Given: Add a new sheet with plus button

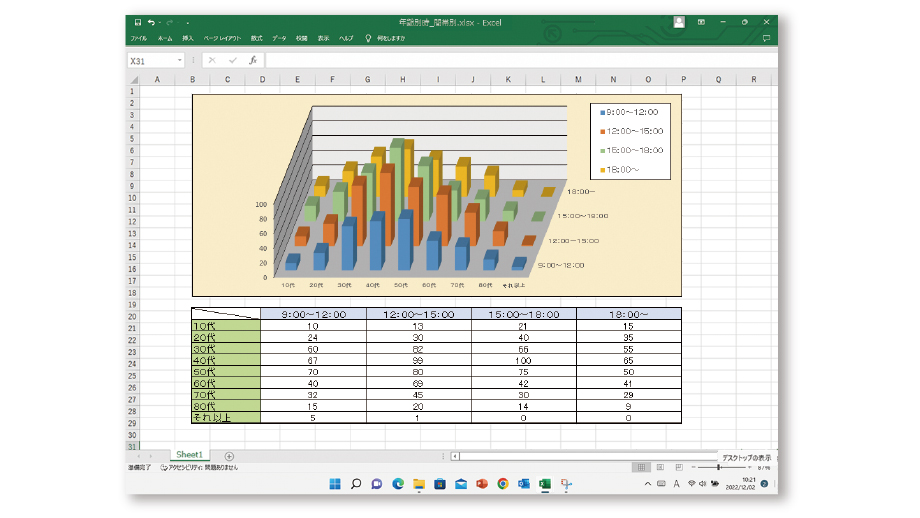Looking at the screenshot, I should (x=229, y=456).
